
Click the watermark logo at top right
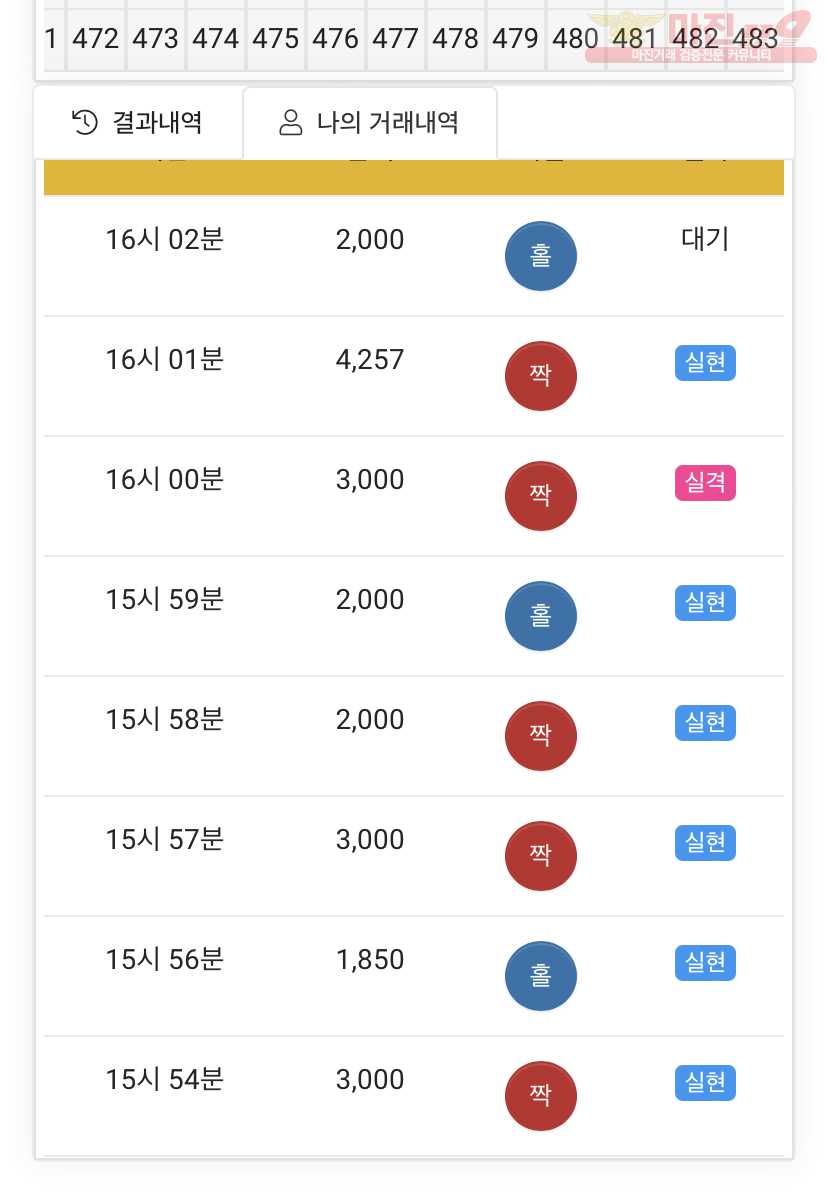click(x=700, y=37)
